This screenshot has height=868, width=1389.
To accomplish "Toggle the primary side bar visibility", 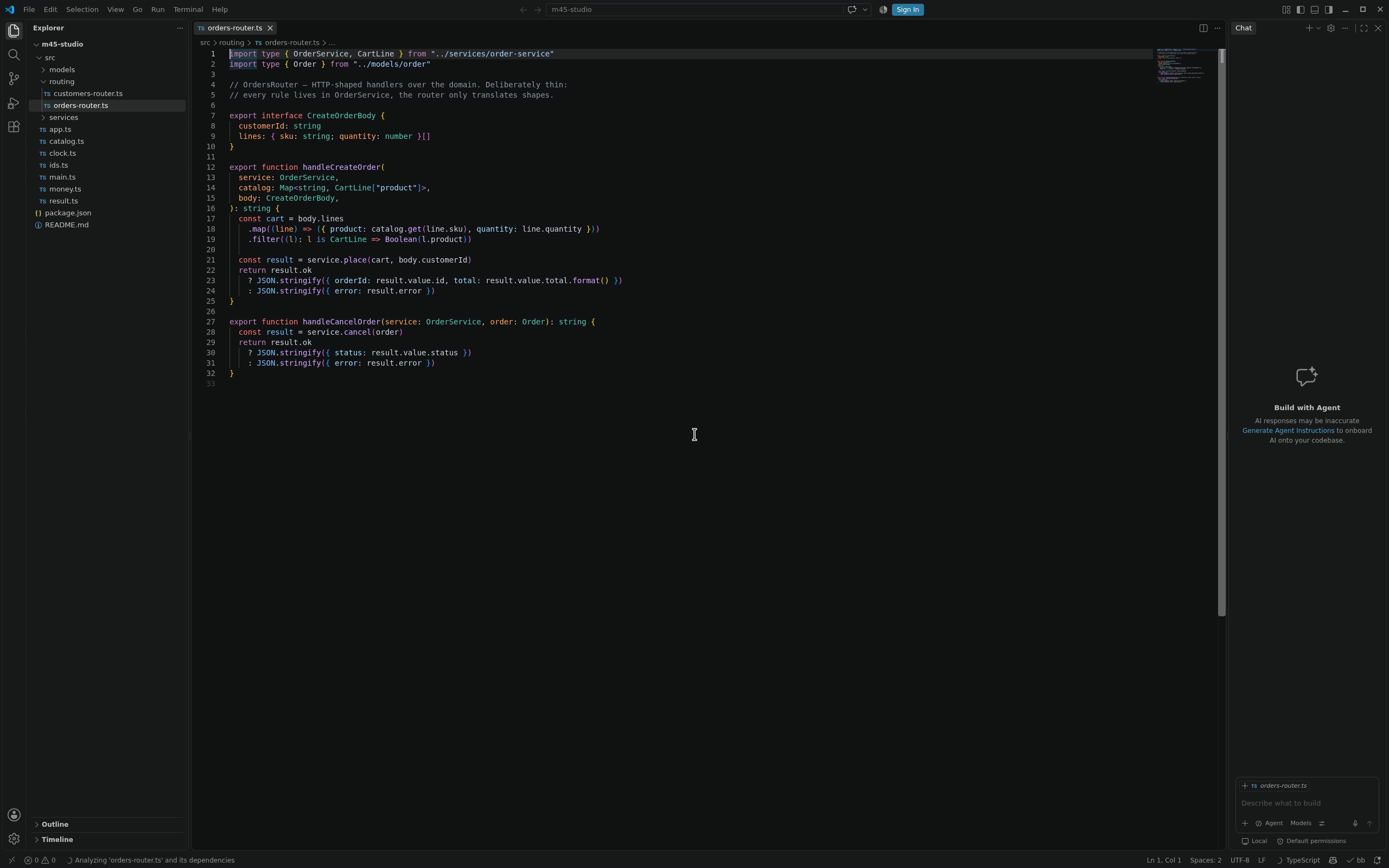I will (1300, 9).
